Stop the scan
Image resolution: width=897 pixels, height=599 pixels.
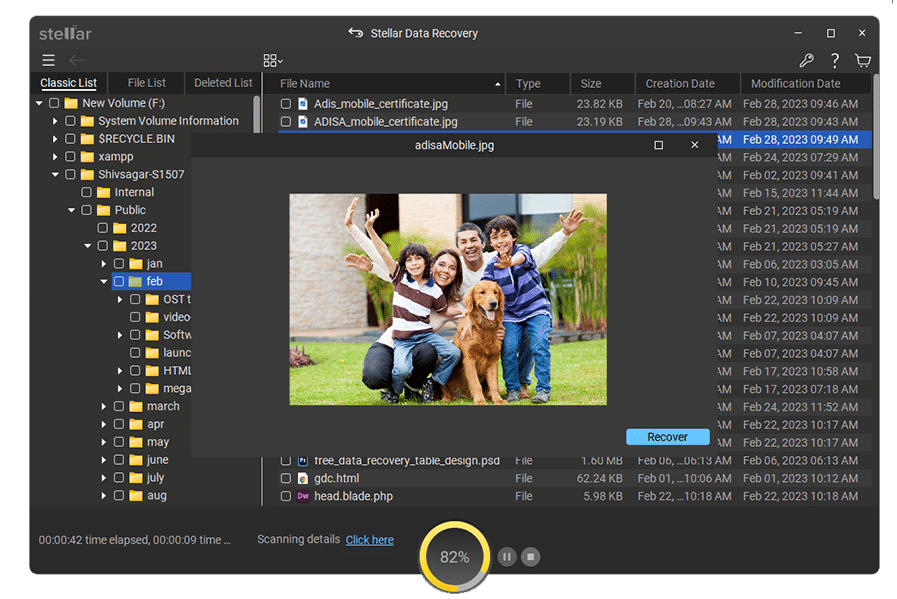[x=531, y=557]
